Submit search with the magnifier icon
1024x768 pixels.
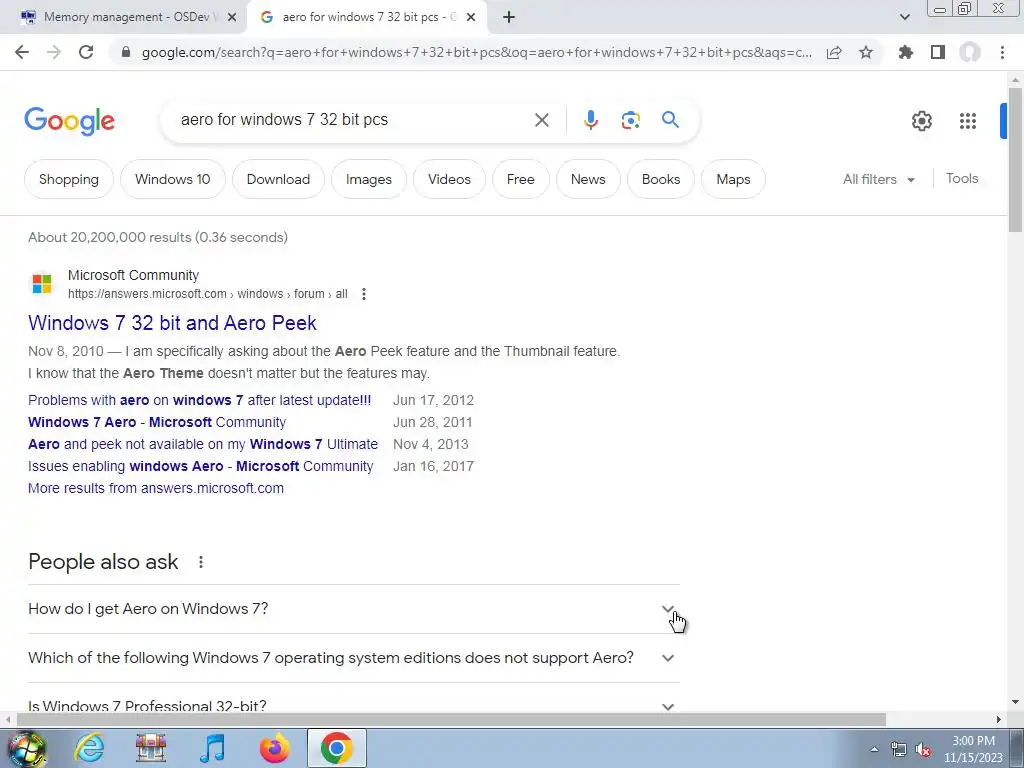670,120
